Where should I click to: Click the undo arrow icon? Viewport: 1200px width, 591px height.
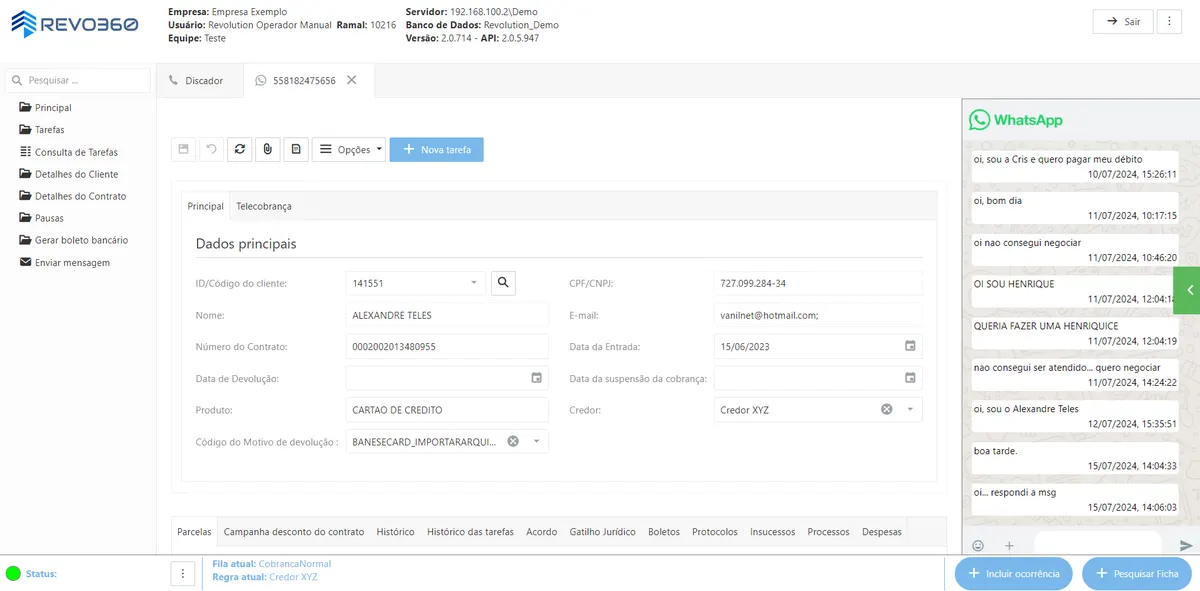point(211,149)
